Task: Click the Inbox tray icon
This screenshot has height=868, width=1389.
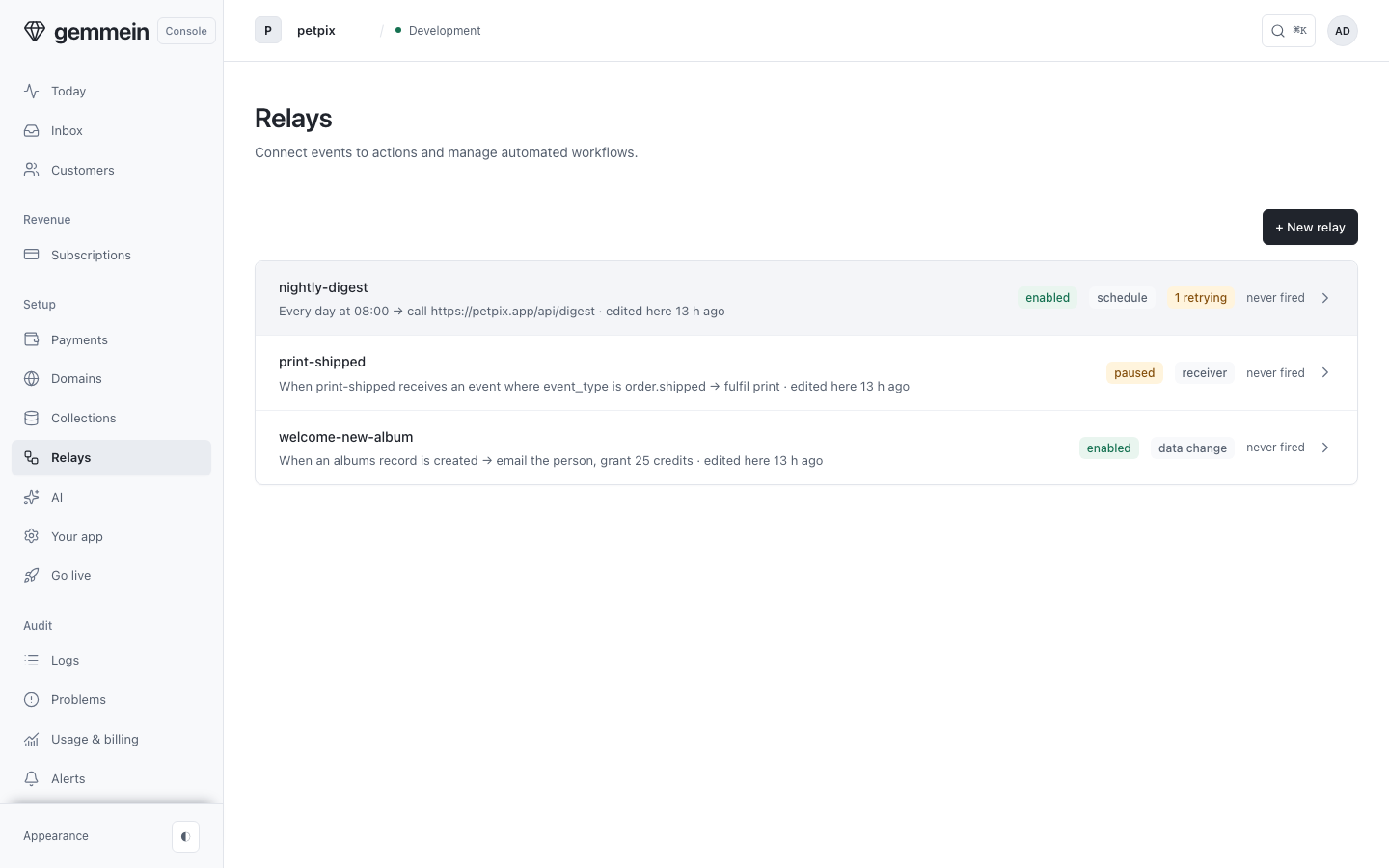Action: 32,130
